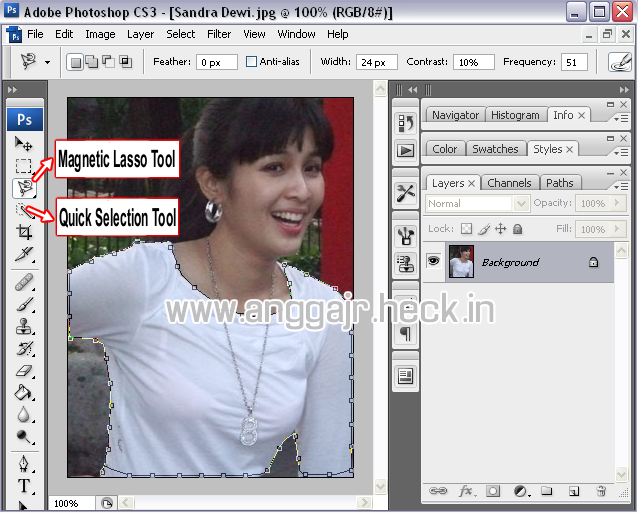Open the Brushes panel icon
This screenshot has height=515, width=638.
(x=405, y=236)
